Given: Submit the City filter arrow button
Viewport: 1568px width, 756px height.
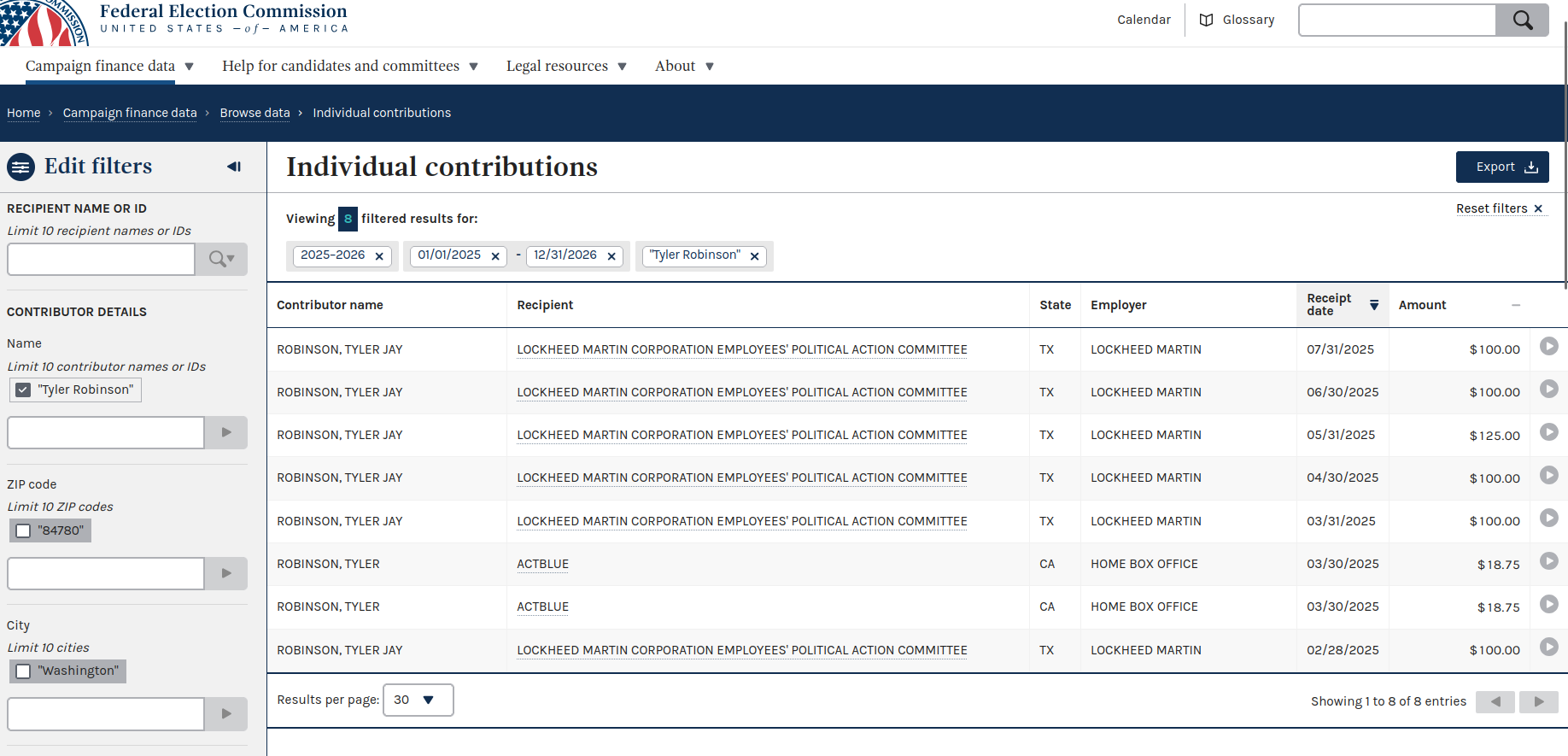Looking at the screenshot, I should pos(226,713).
